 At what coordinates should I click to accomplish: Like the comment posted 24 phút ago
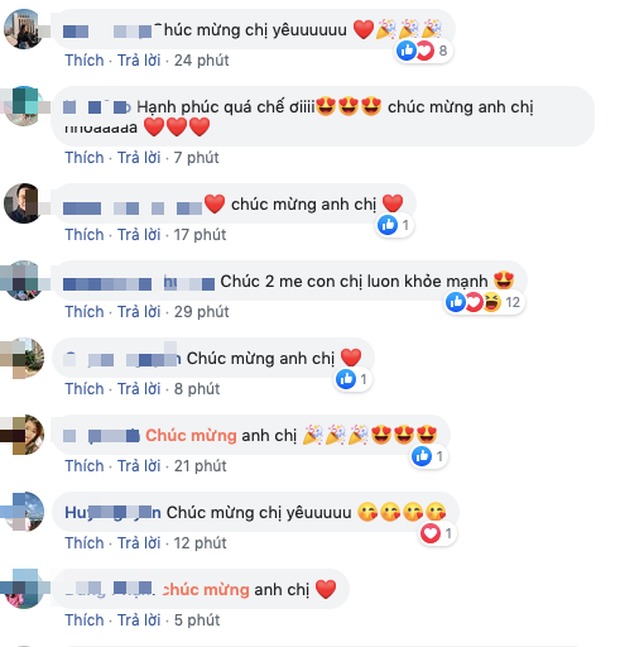85,61
